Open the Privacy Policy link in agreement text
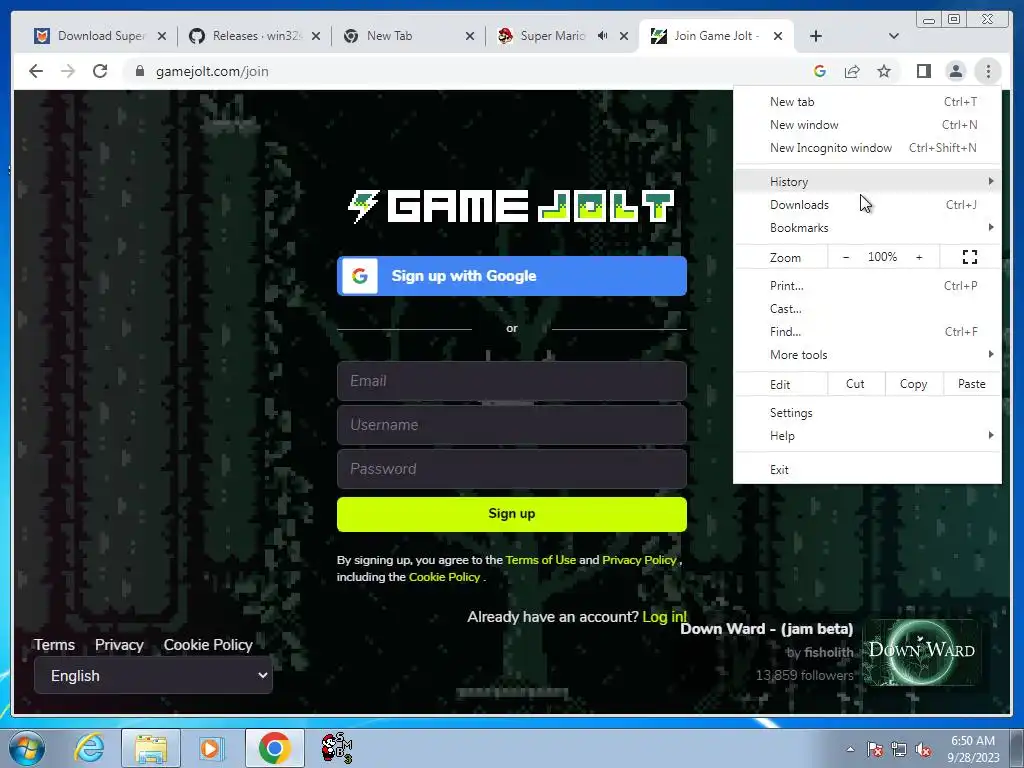1024x768 pixels. click(639, 560)
